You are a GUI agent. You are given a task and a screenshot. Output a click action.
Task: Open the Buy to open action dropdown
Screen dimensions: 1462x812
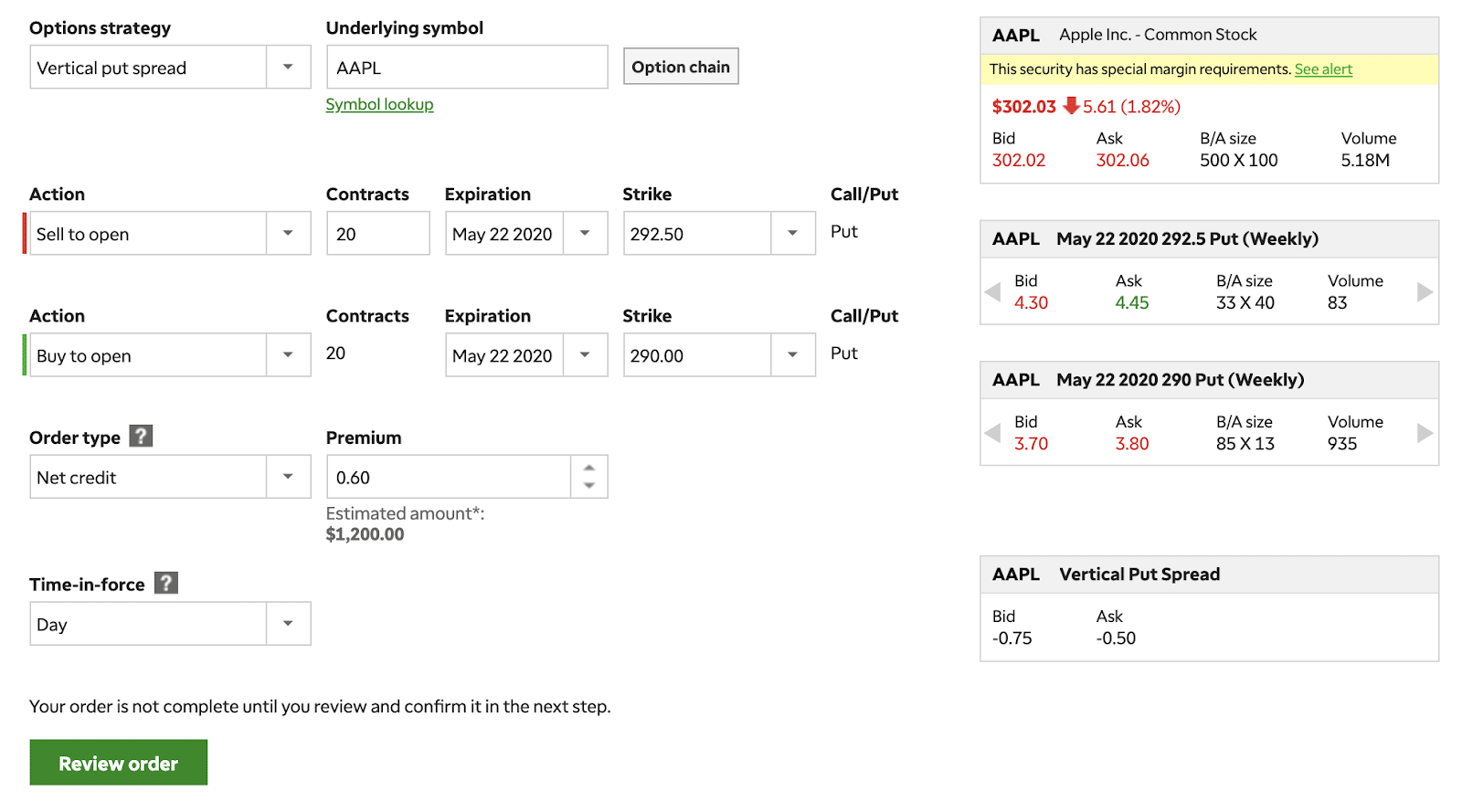pos(289,355)
